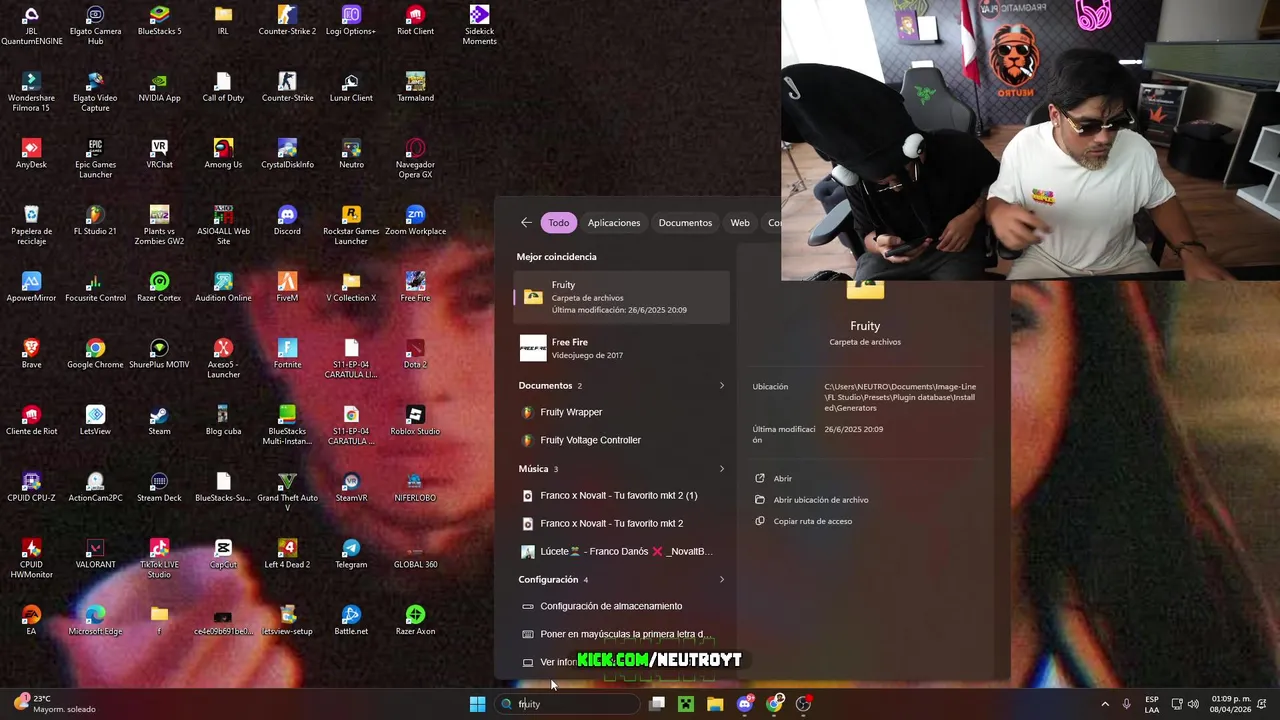Open the CapCut desktop shortcut
This screenshot has height=720, width=1280.
(x=223, y=554)
